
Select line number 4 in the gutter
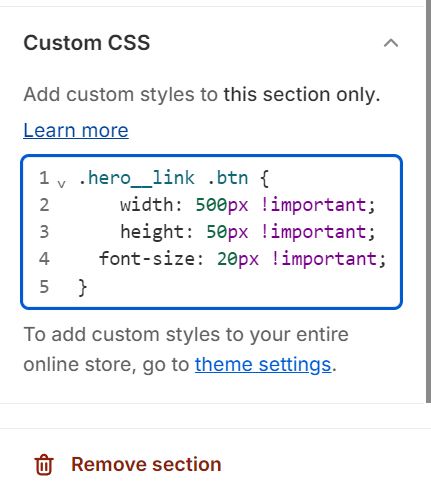44,259
